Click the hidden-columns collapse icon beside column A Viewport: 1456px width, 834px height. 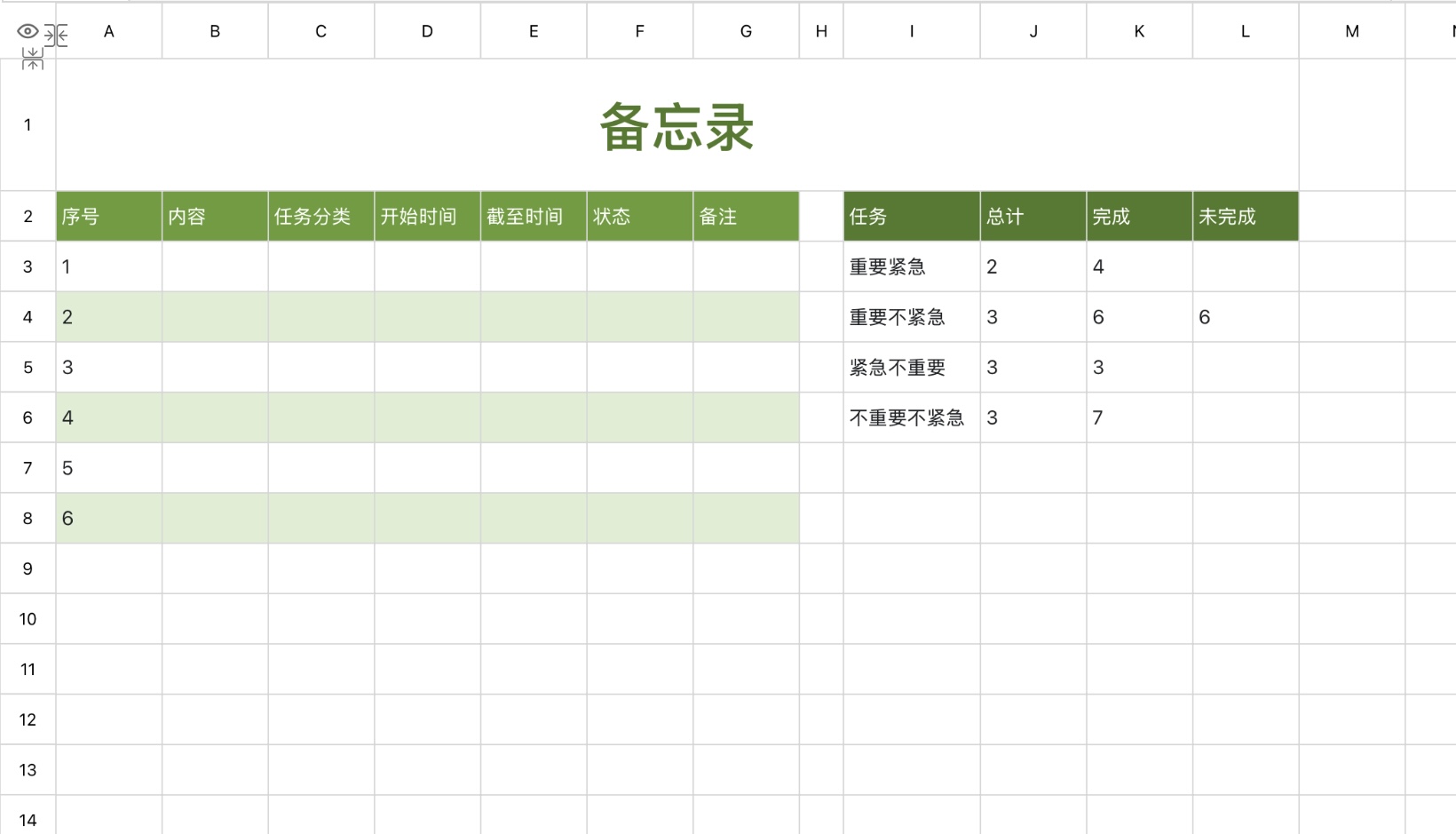[56, 36]
